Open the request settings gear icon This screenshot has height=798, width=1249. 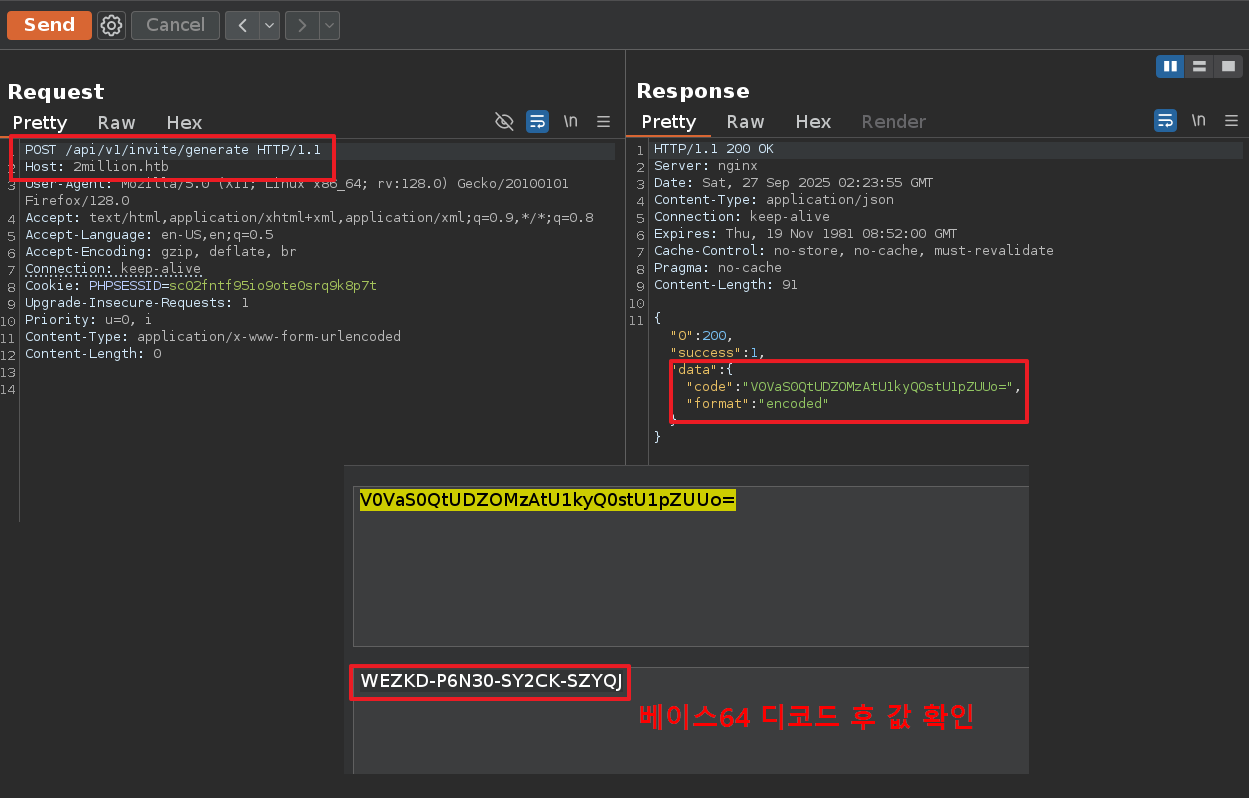(x=111, y=25)
